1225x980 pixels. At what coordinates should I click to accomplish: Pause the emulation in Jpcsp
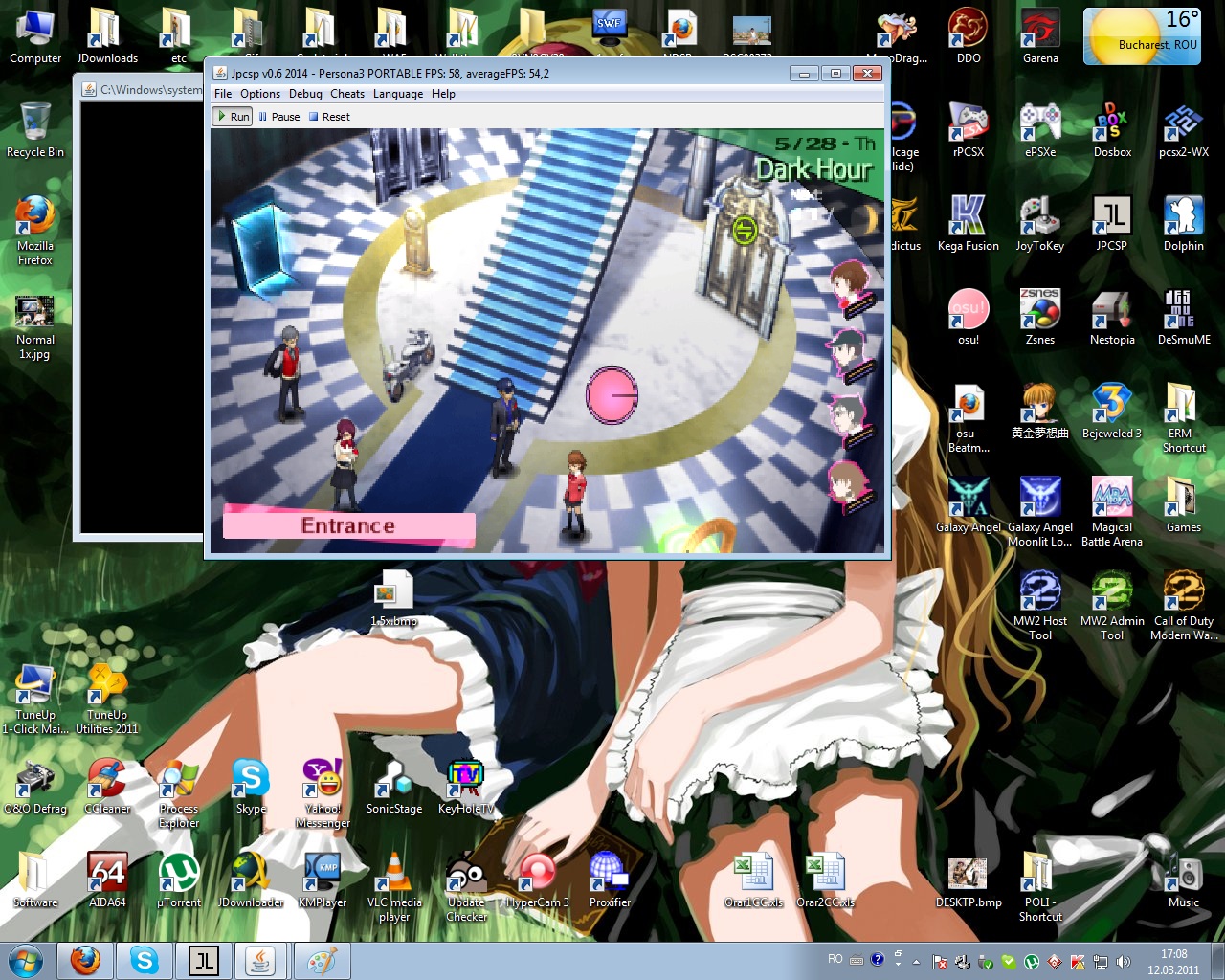278,117
